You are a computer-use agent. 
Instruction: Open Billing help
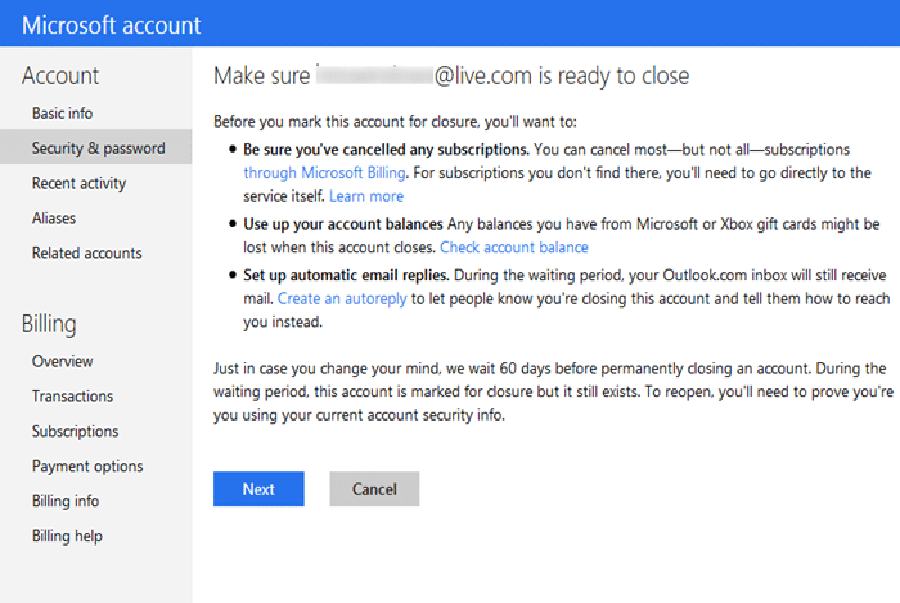67,536
